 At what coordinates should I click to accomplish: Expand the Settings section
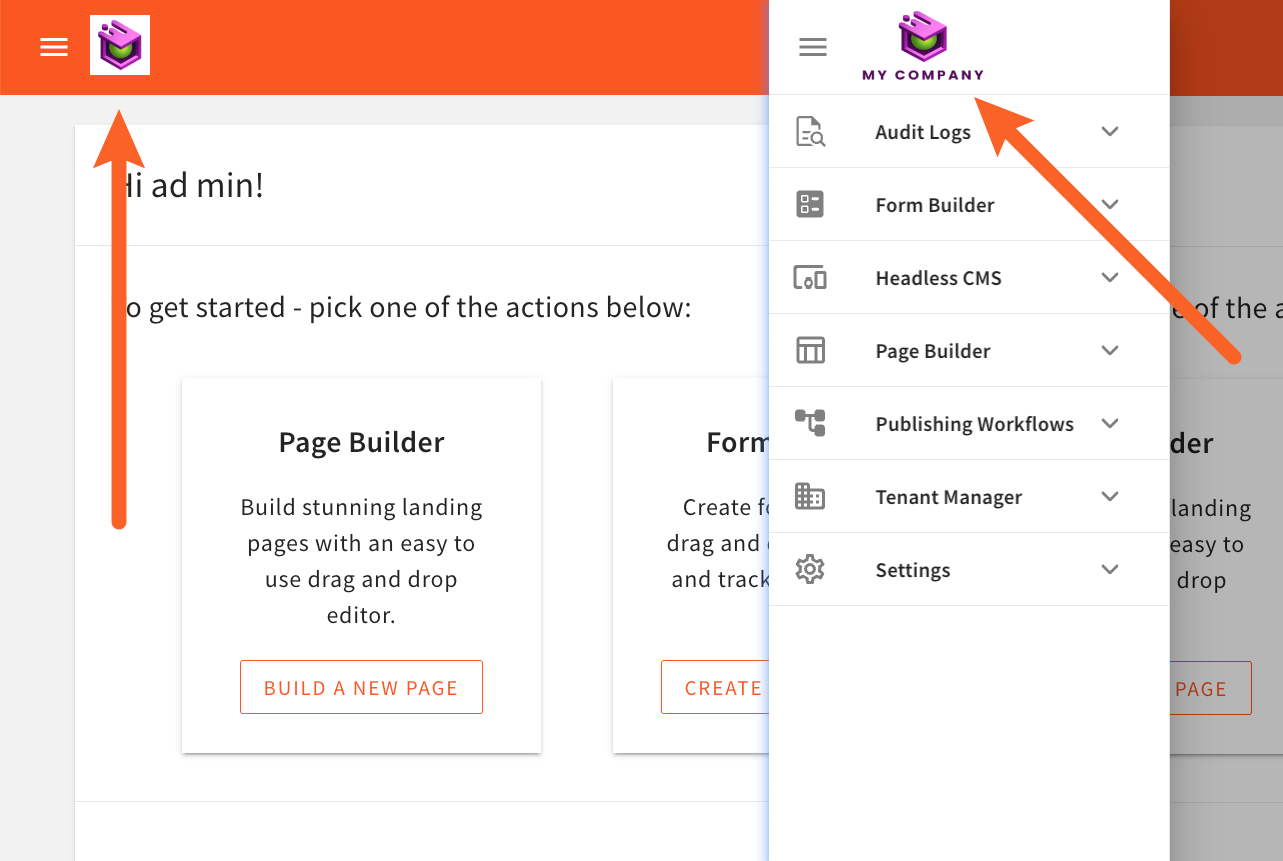(1109, 569)
